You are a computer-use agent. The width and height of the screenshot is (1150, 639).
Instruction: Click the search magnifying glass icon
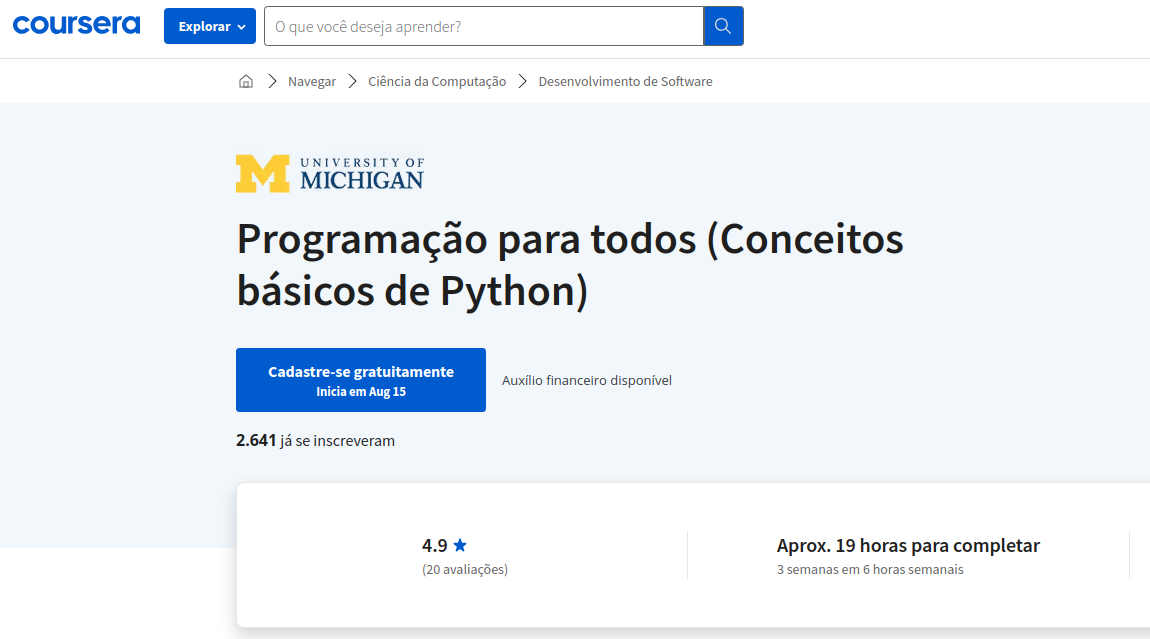[x=722, y=25]
